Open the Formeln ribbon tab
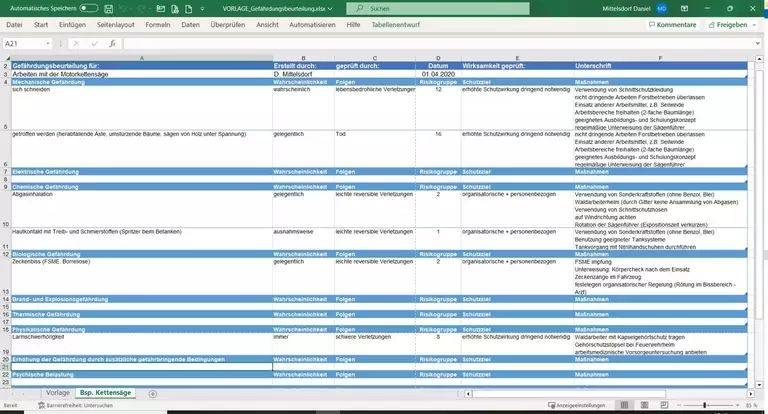The height and width of the screenshot is (414, 768). 158,24
